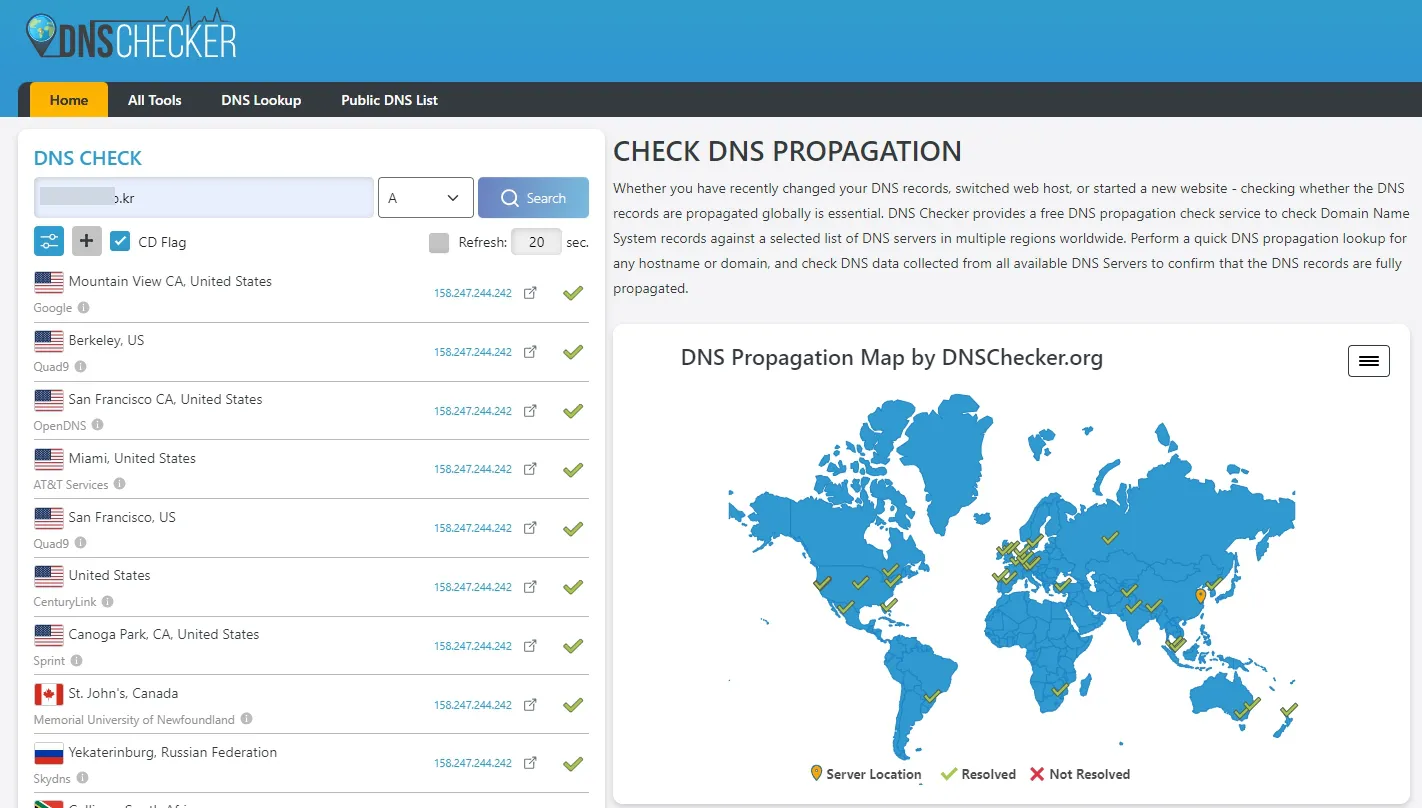Click the Canada flag beside St. John's

pos(49,694)
